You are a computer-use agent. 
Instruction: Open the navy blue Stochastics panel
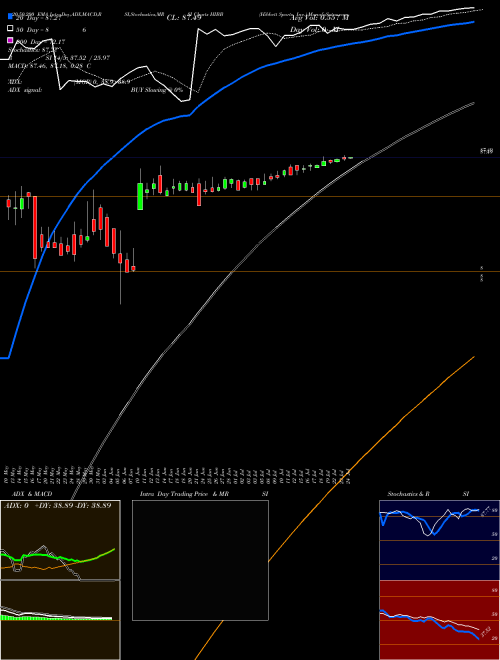[439, 540]
